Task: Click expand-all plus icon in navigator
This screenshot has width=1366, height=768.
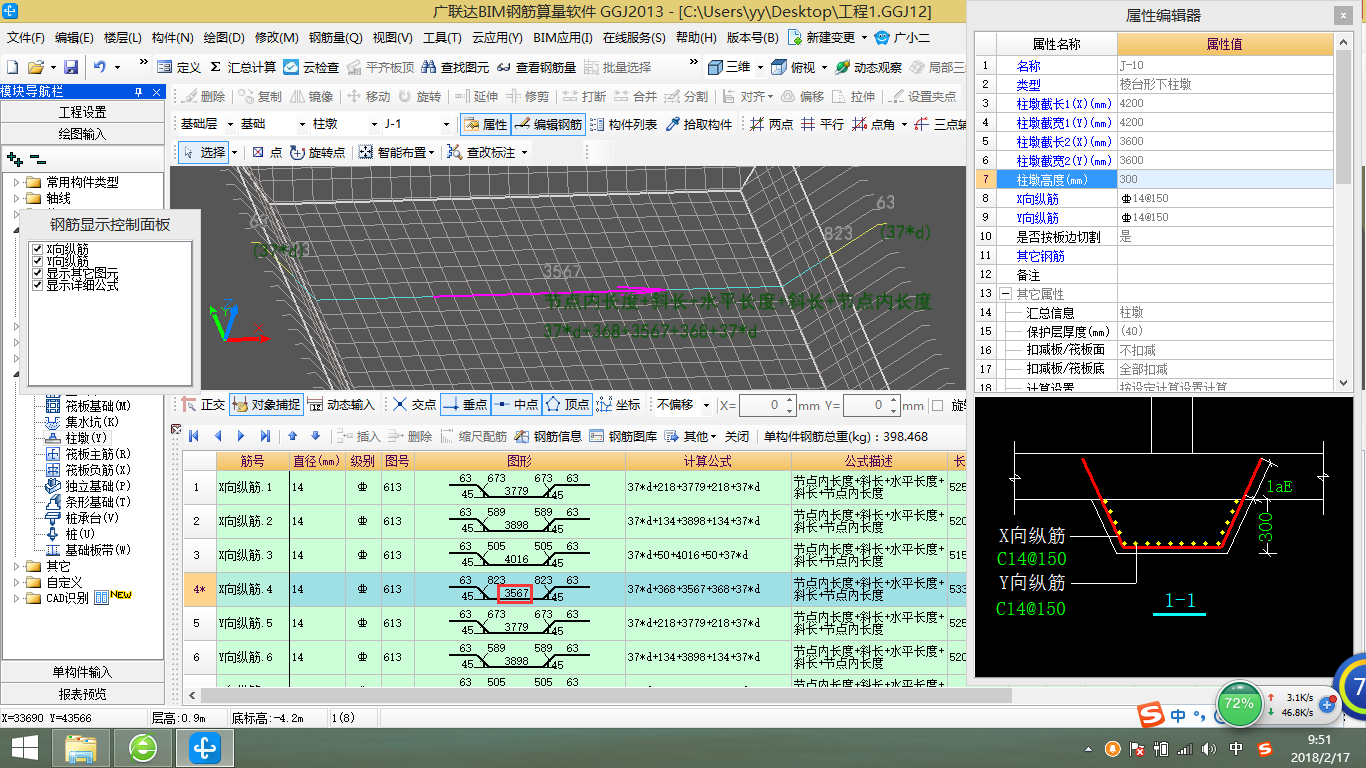Action: pyautogui.click(x=14, y=159)
